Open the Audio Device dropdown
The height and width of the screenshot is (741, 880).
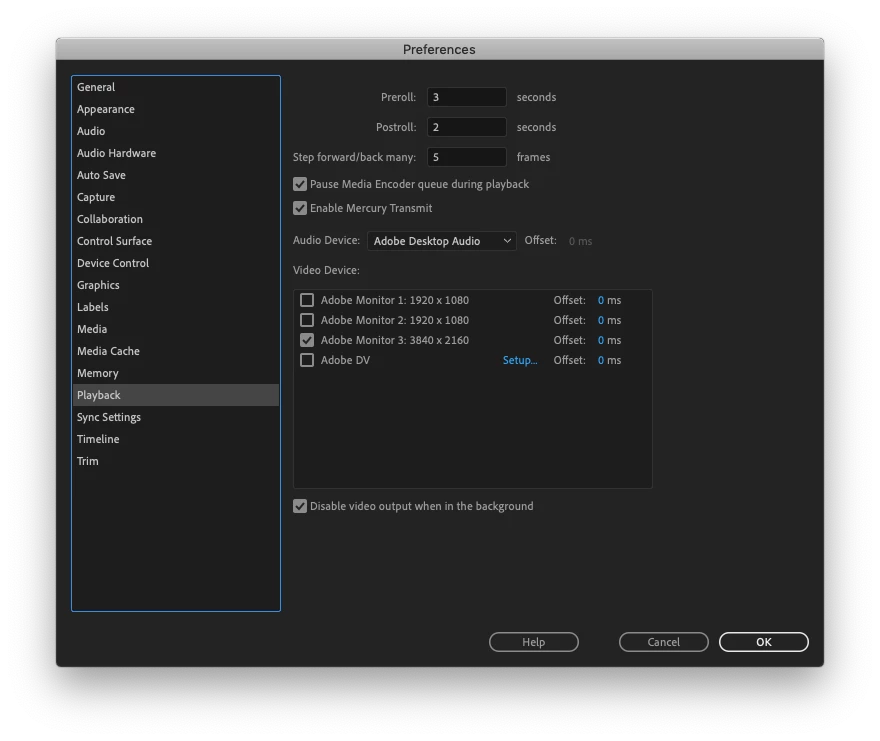point(442,241)
